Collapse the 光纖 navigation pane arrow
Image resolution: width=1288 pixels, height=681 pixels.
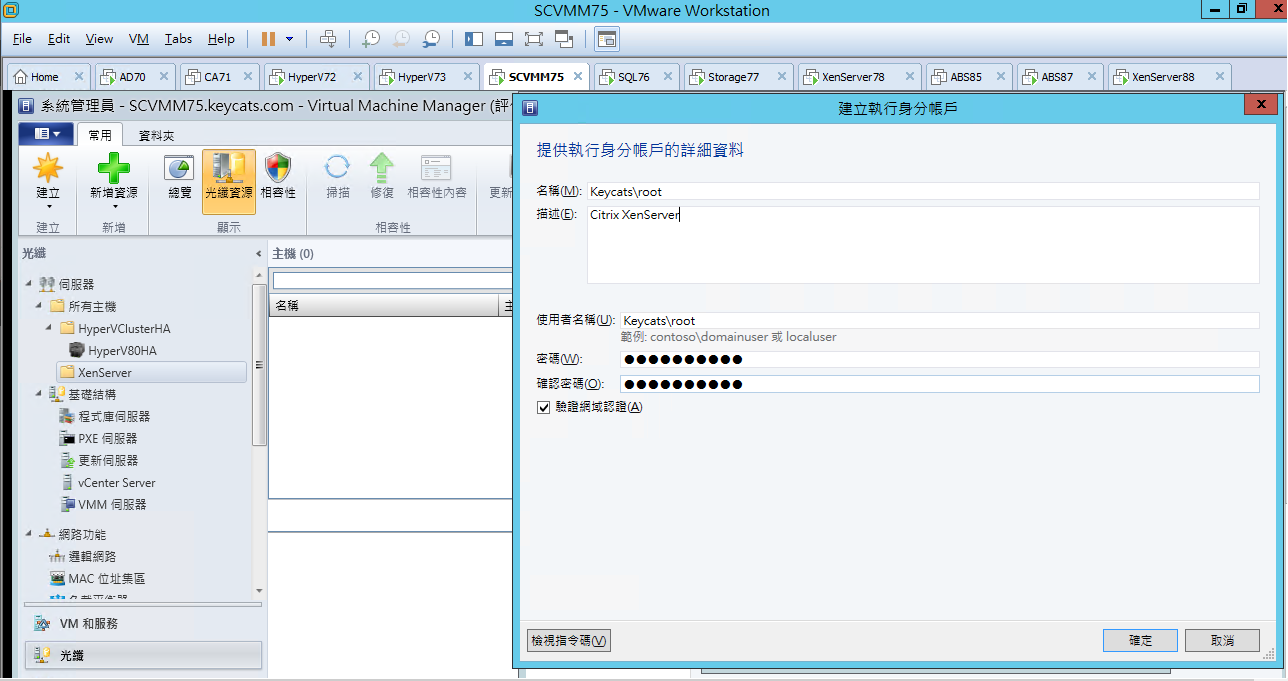click(x=259, y=254)
